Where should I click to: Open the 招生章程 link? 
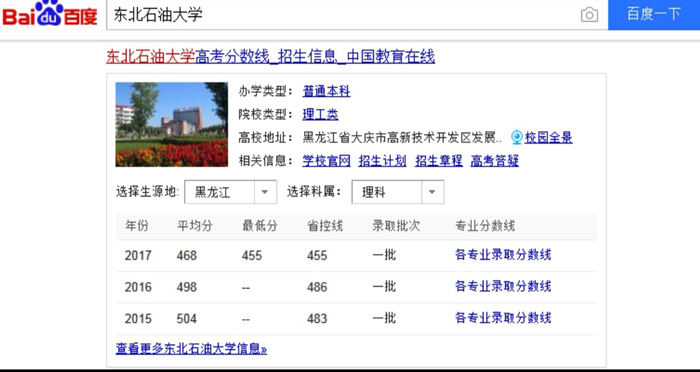(x=439, y=161)
